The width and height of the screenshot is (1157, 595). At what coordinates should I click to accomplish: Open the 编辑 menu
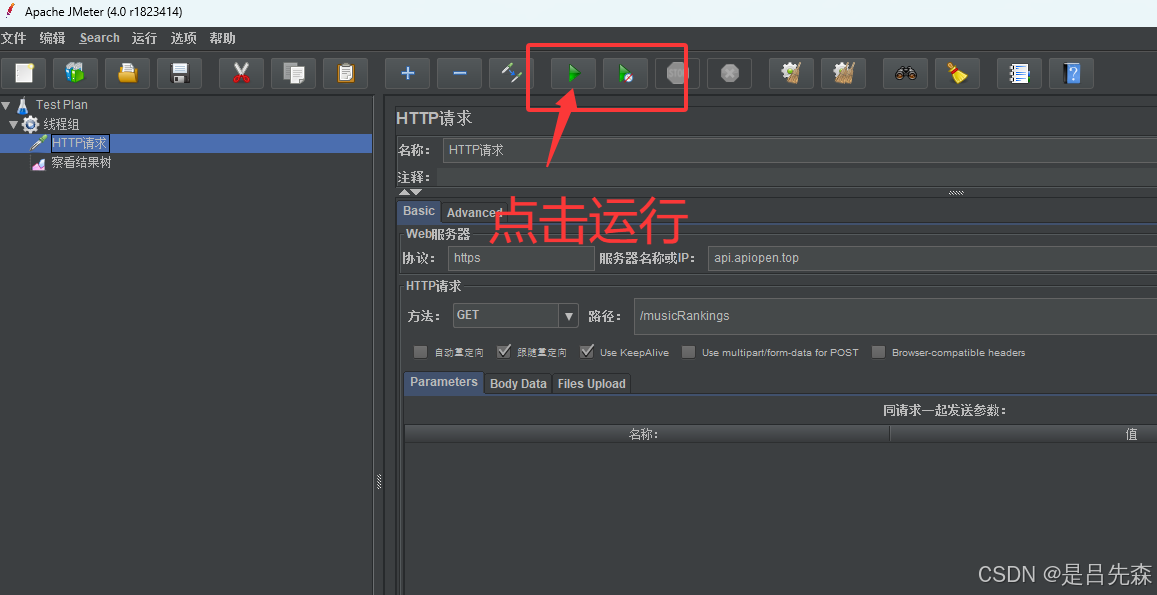(52, 38)
